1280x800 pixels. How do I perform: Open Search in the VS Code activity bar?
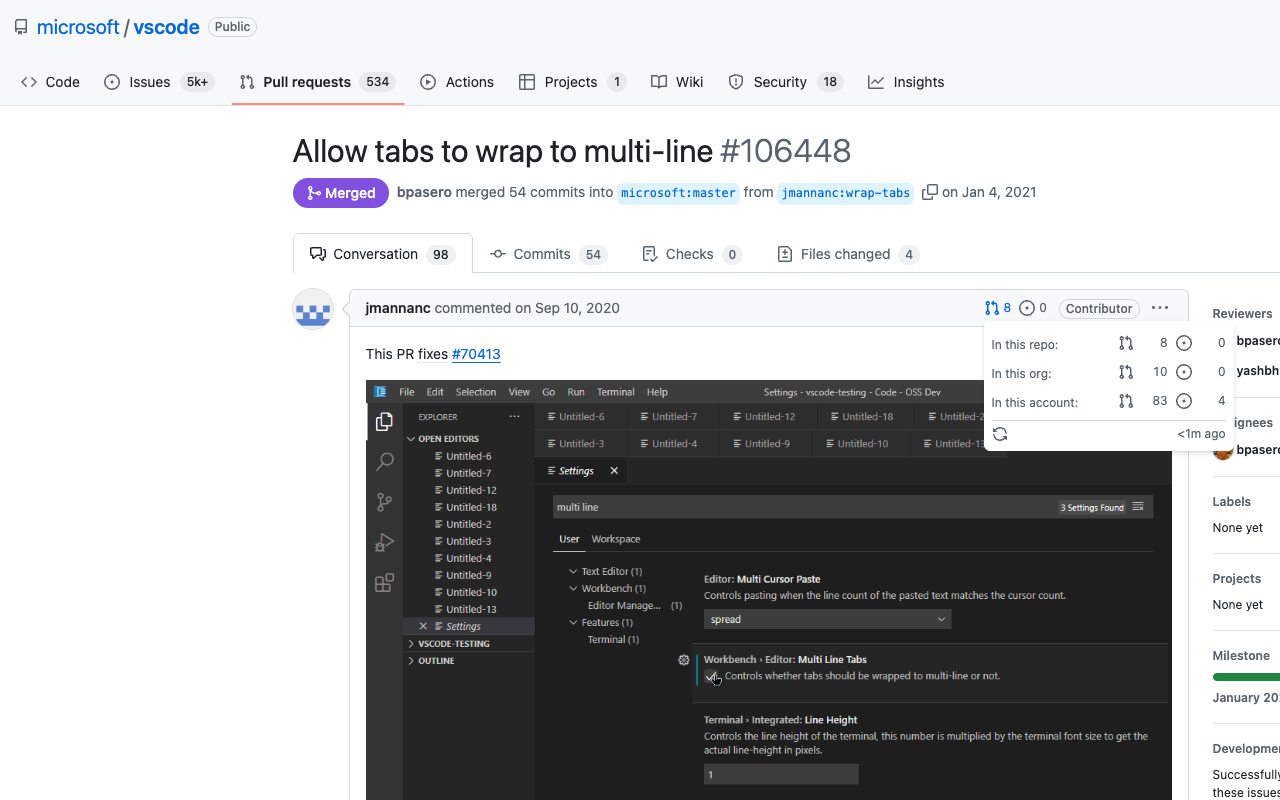[x=384, y=462]
